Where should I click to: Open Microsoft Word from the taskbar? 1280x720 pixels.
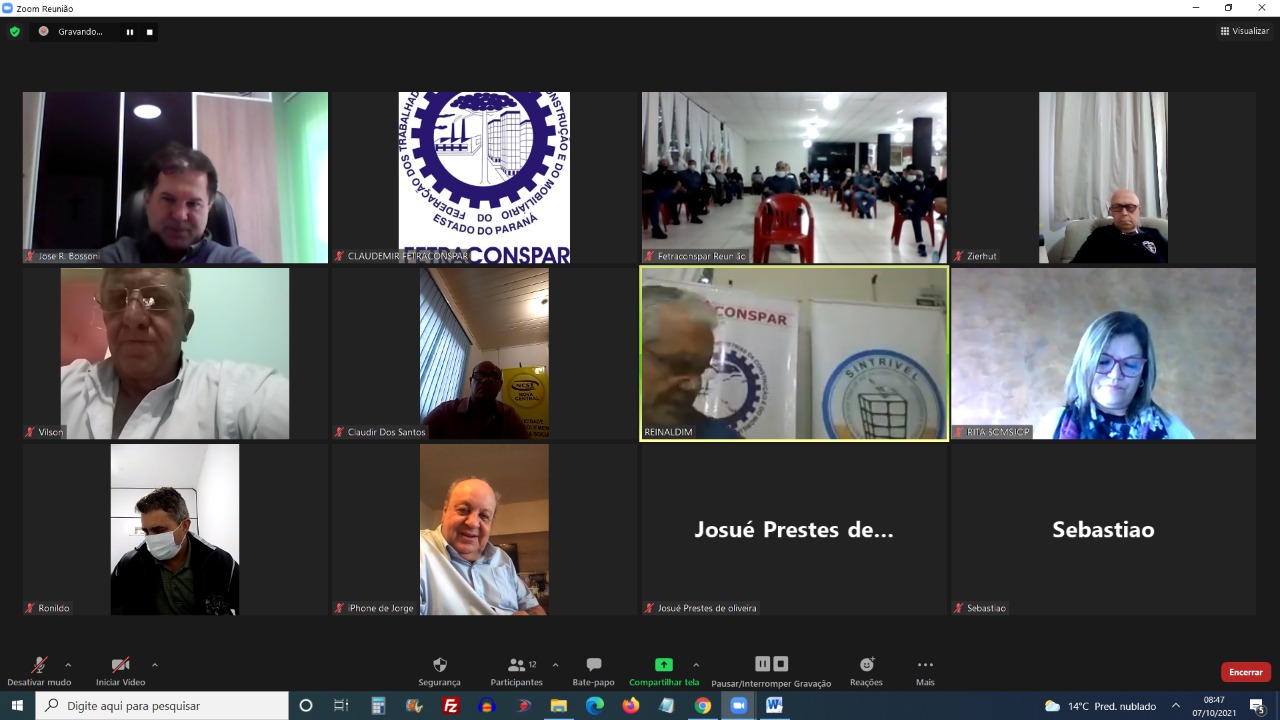point(773,705)
